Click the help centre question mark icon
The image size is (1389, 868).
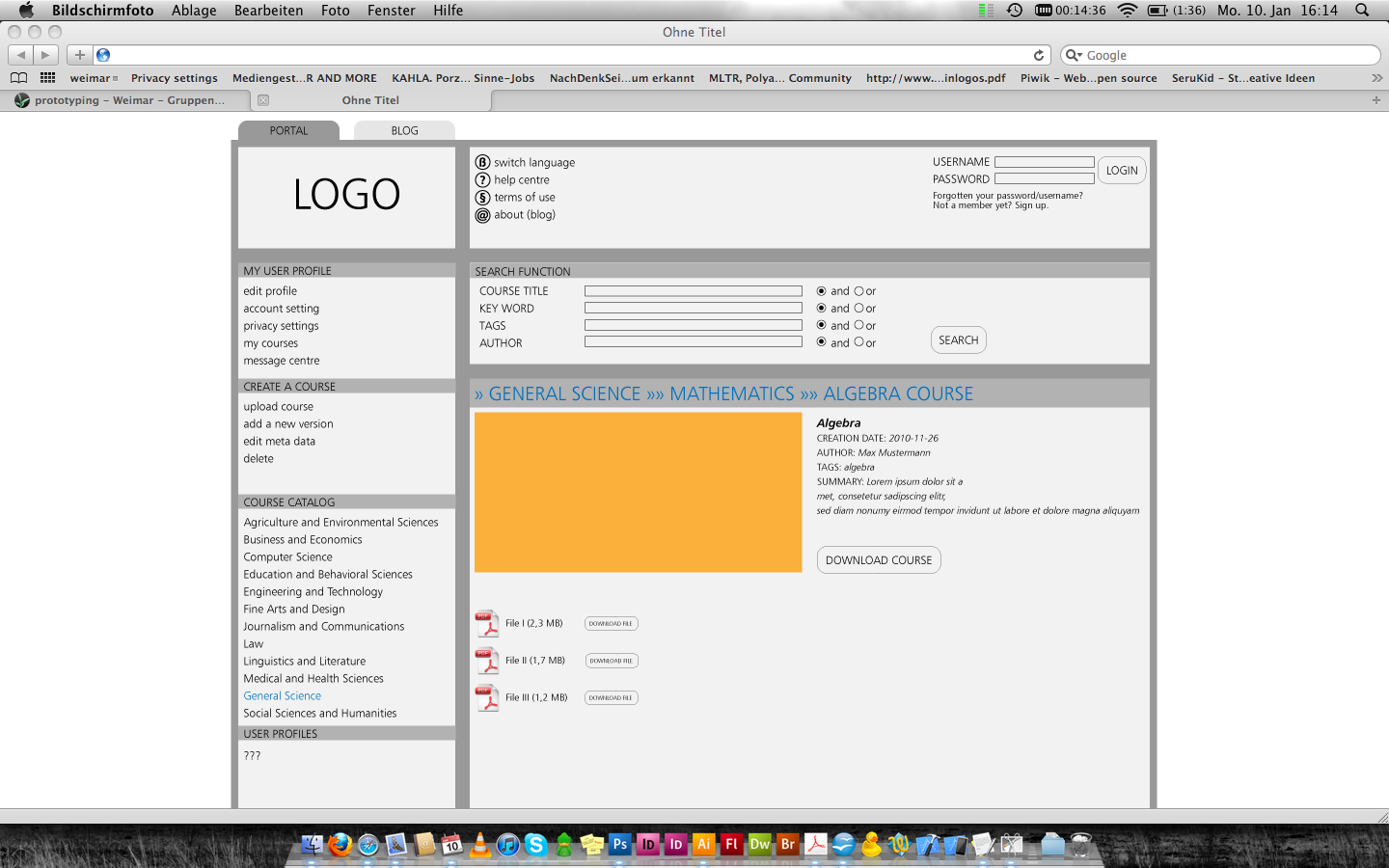pyautogui.click(x=482, y=179)
